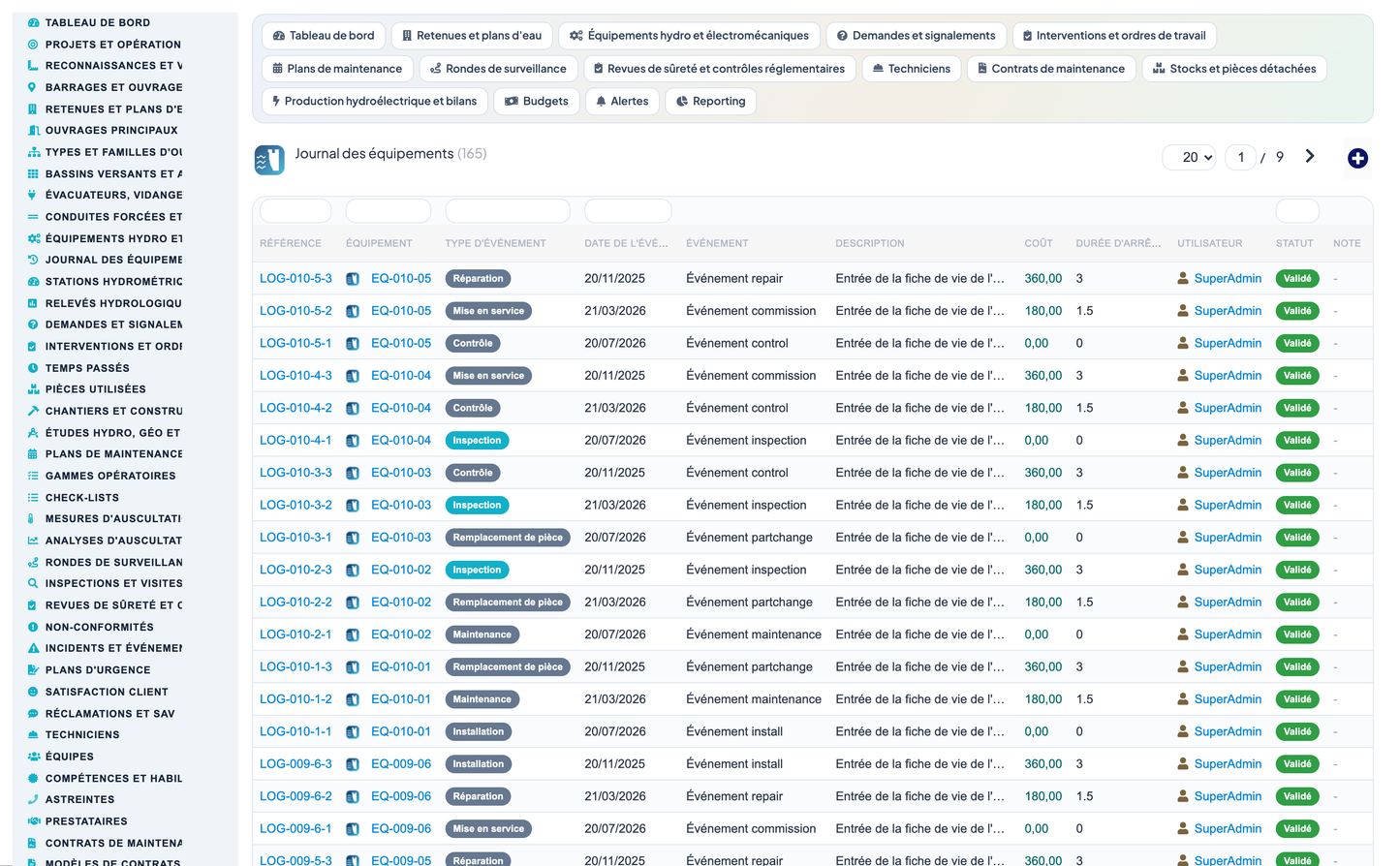1400x866 pixels.
Task: Click the Statut filter field
Action: [1297, 210]
